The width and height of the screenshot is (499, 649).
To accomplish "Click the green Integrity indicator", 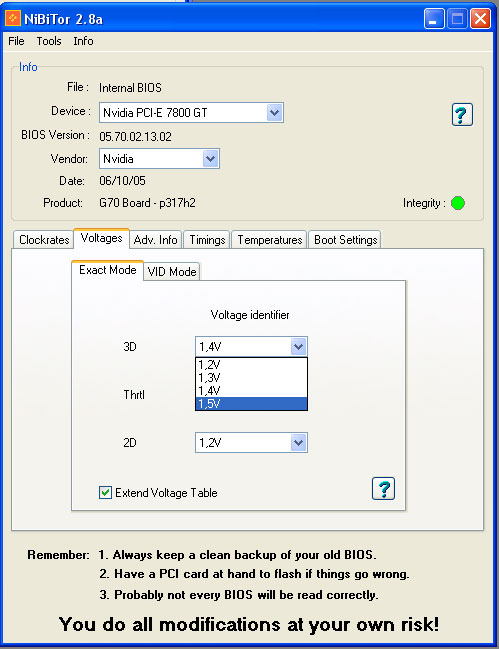I will [x=458, y=203].
